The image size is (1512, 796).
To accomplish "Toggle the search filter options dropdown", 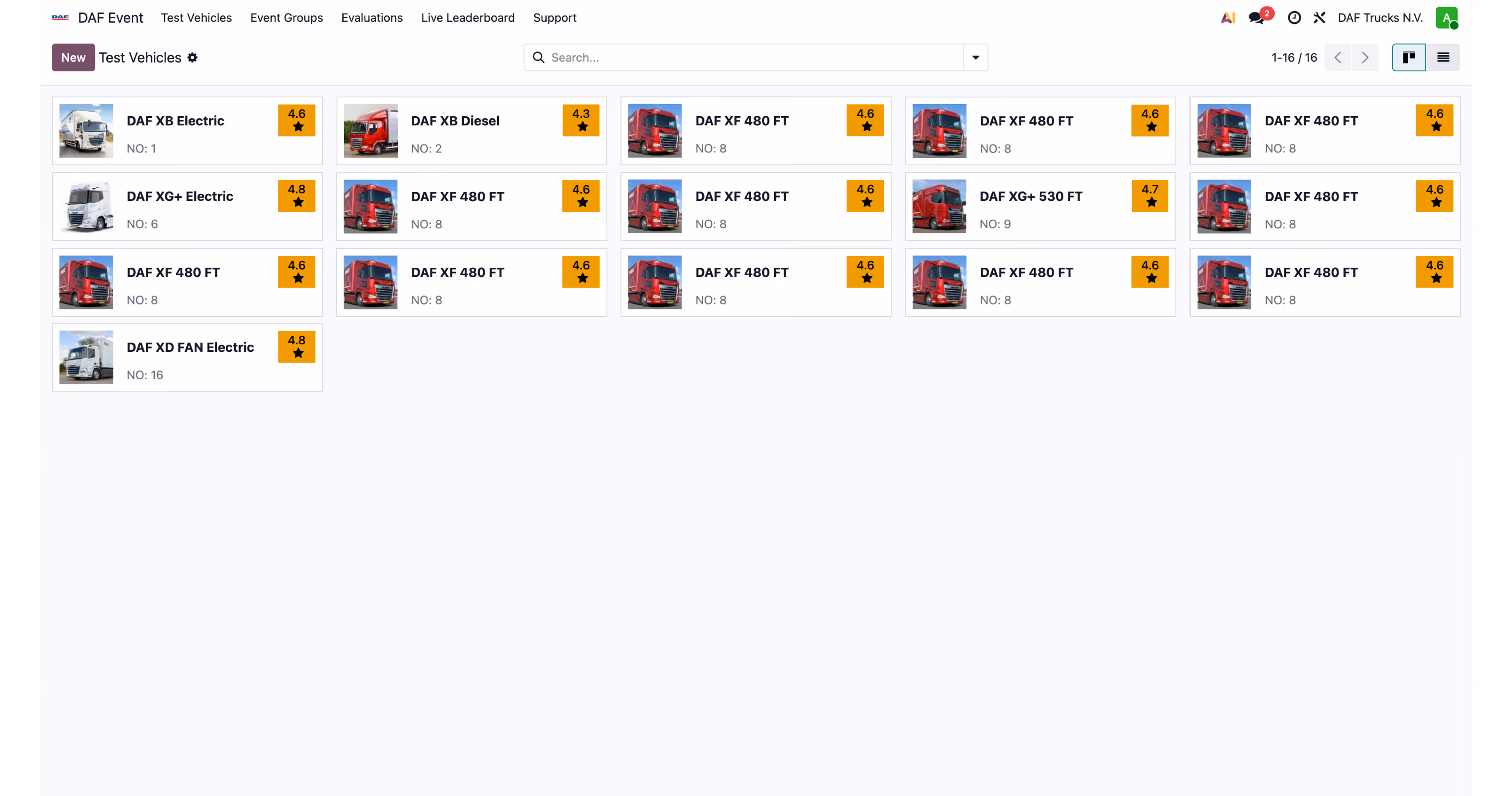I will pyautogui.click(x=975, y=58).
